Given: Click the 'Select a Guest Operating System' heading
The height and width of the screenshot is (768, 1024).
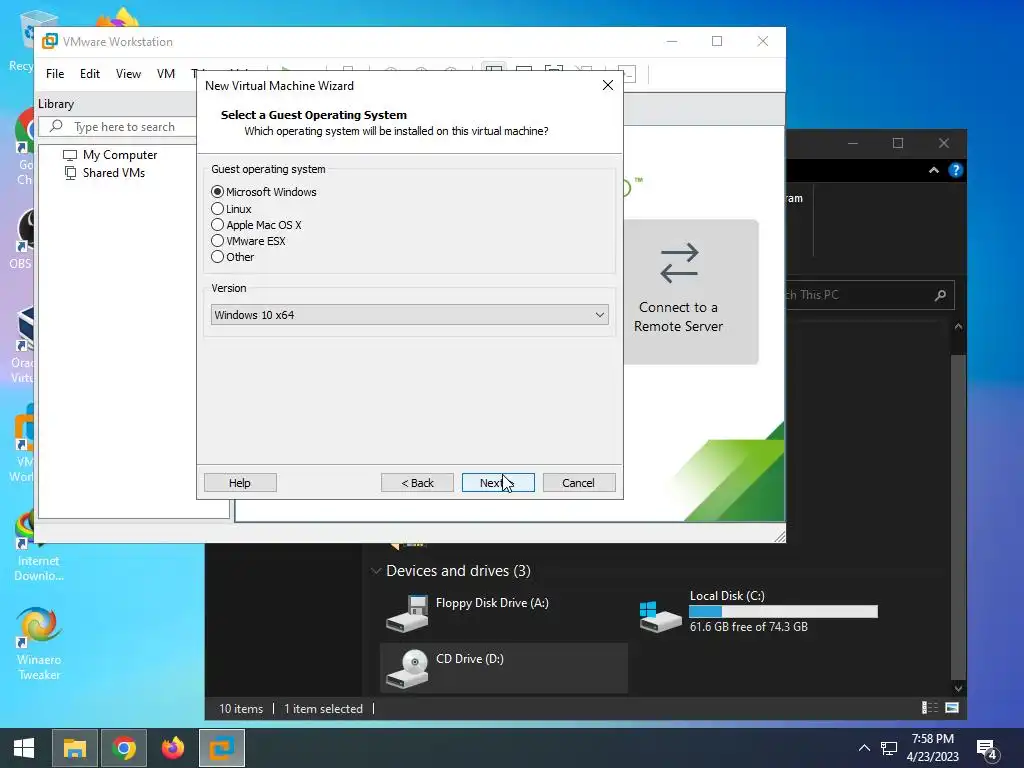Looking at the screenshot, I should coord(313,115).
